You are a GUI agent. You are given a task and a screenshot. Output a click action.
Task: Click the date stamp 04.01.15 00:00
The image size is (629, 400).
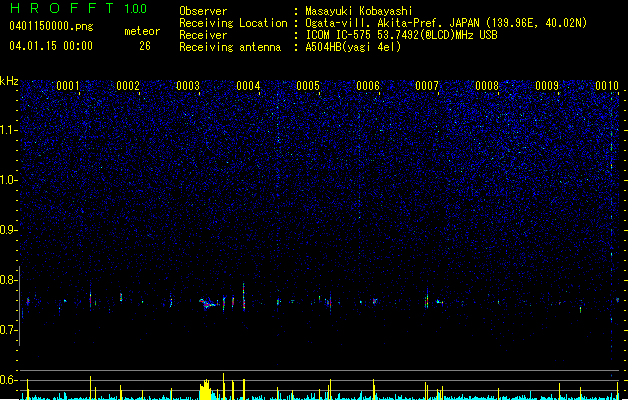tap(51, 46)
